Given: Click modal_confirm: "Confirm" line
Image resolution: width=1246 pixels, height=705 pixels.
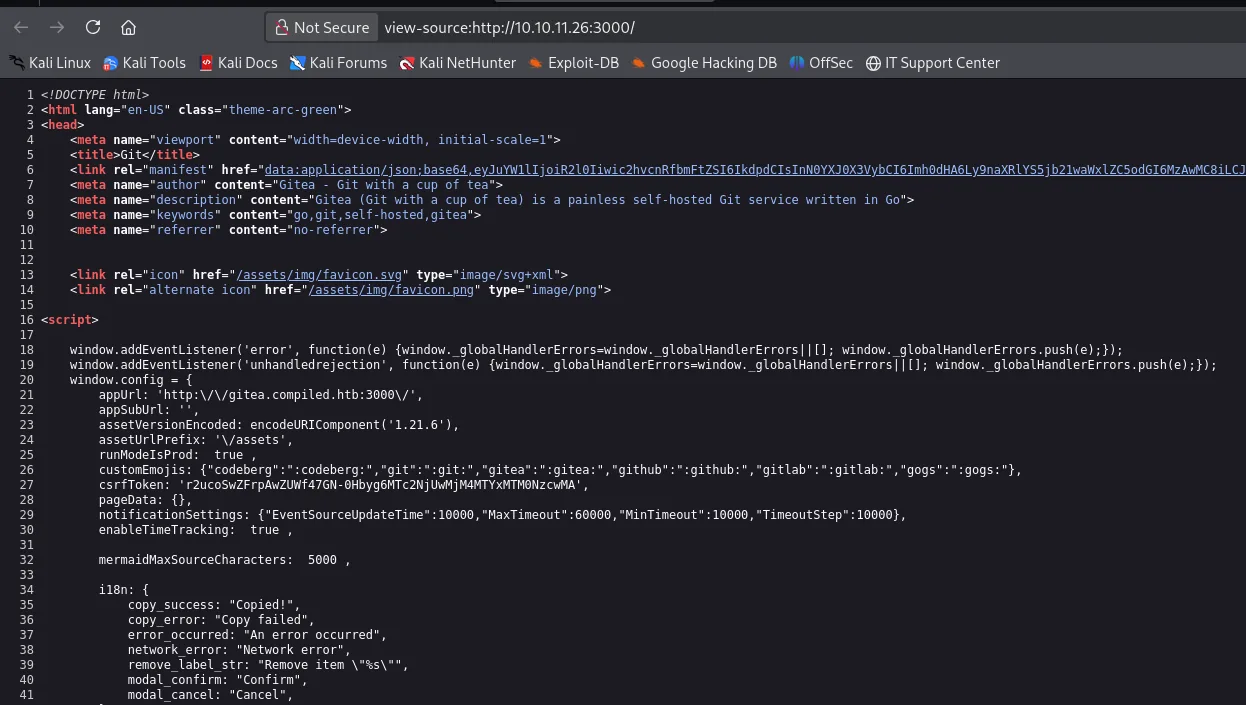Looking at the screenshot, I should point(218,680).
